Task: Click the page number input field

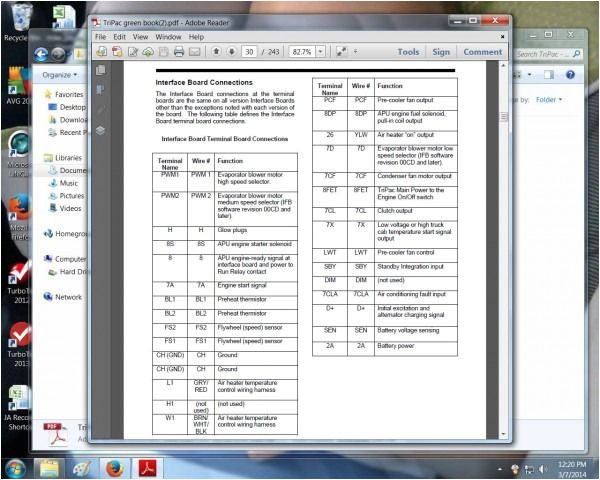Action: pos(249,52)
